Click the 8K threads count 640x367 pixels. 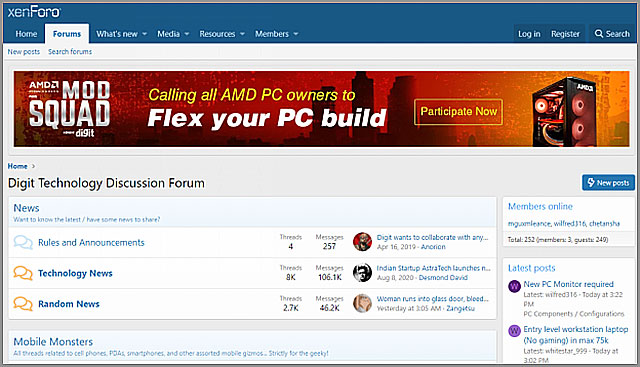291,277
